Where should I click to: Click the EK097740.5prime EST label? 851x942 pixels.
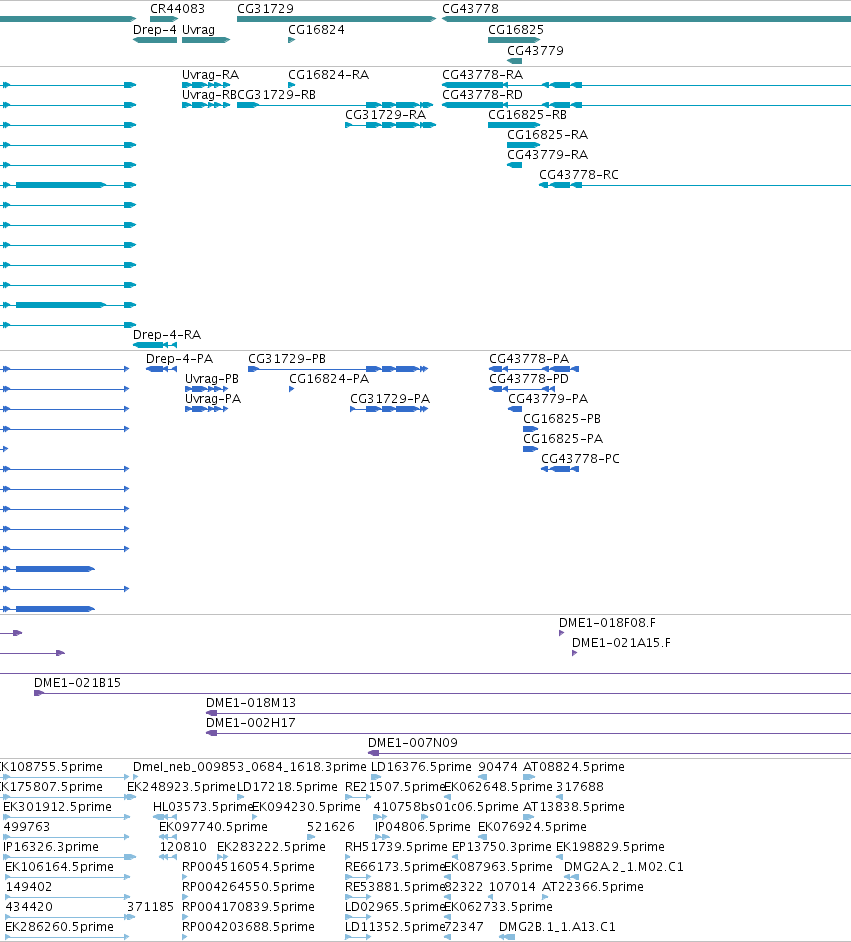click(x=213, y=827)
